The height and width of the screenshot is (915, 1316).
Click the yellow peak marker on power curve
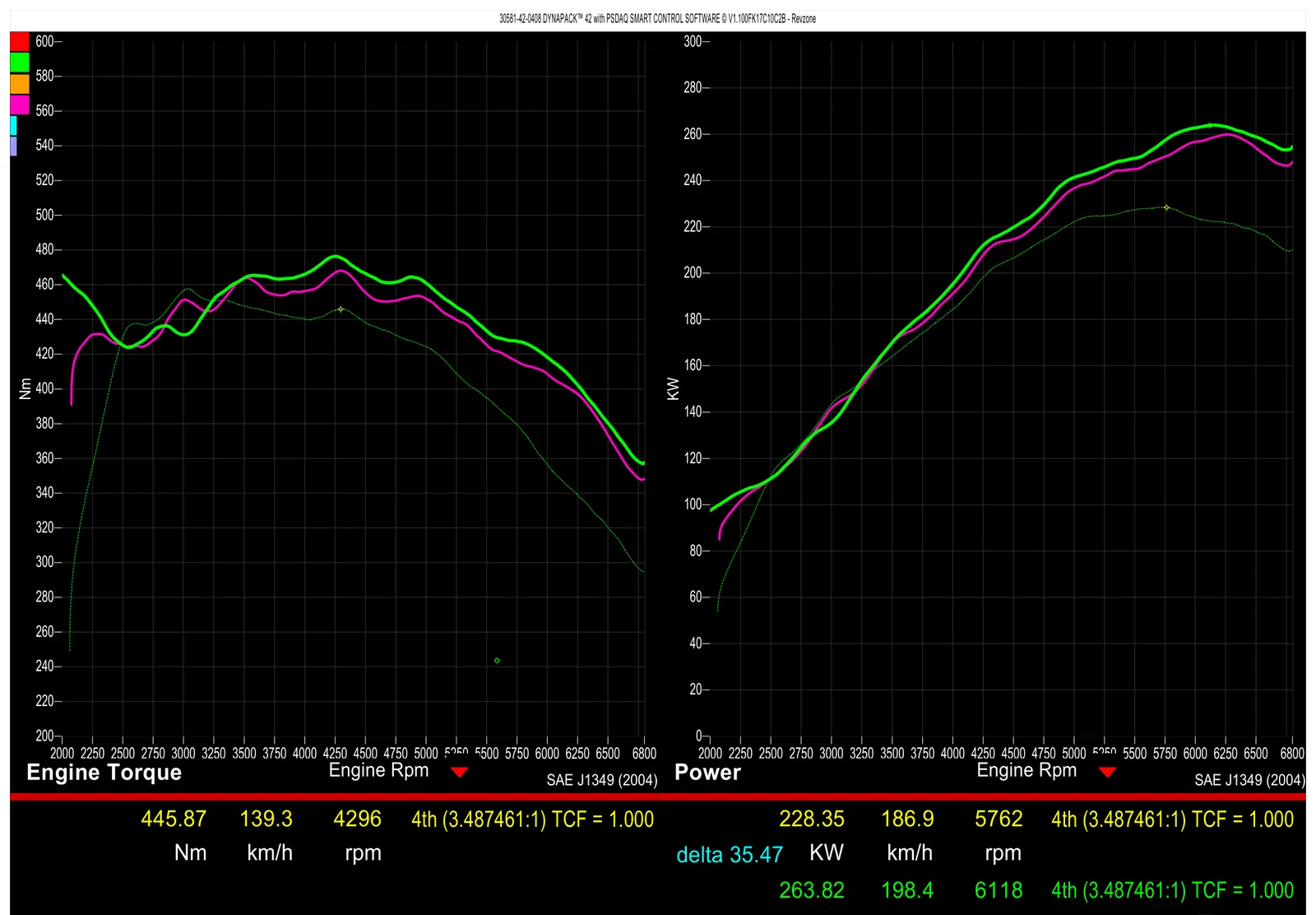1166,207
